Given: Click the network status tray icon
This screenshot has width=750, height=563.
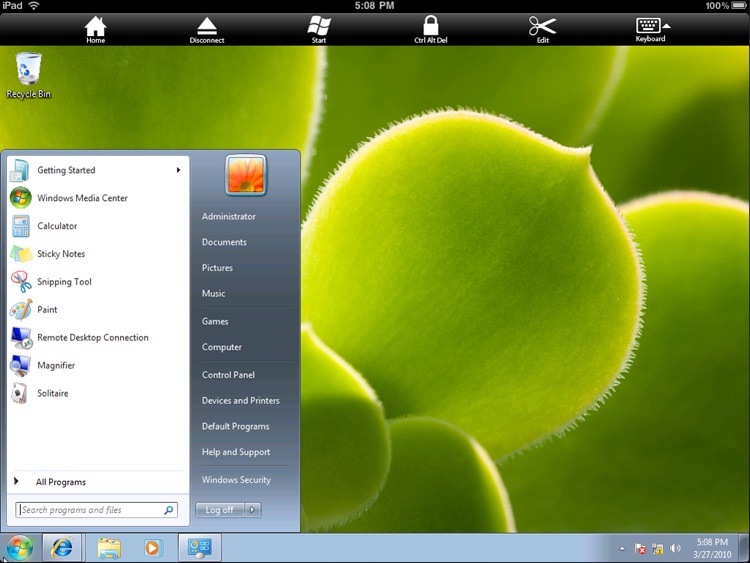Looking at the screenshot, I should point(658,549).
